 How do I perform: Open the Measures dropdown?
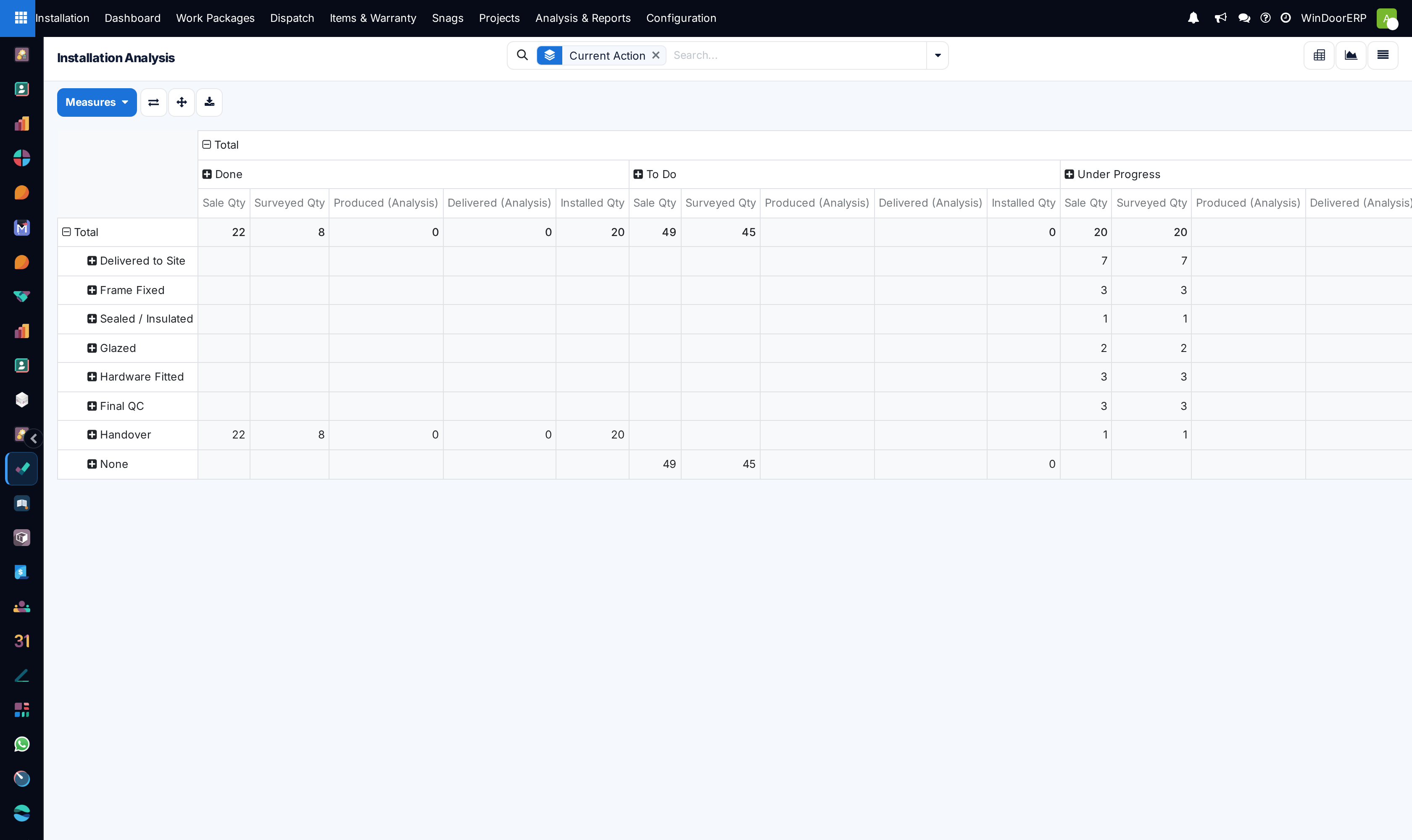[x=97, y=102]
